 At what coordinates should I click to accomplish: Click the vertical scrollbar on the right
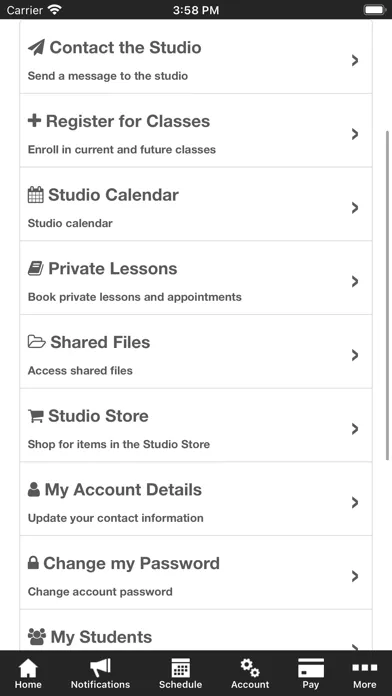point(387,296)
